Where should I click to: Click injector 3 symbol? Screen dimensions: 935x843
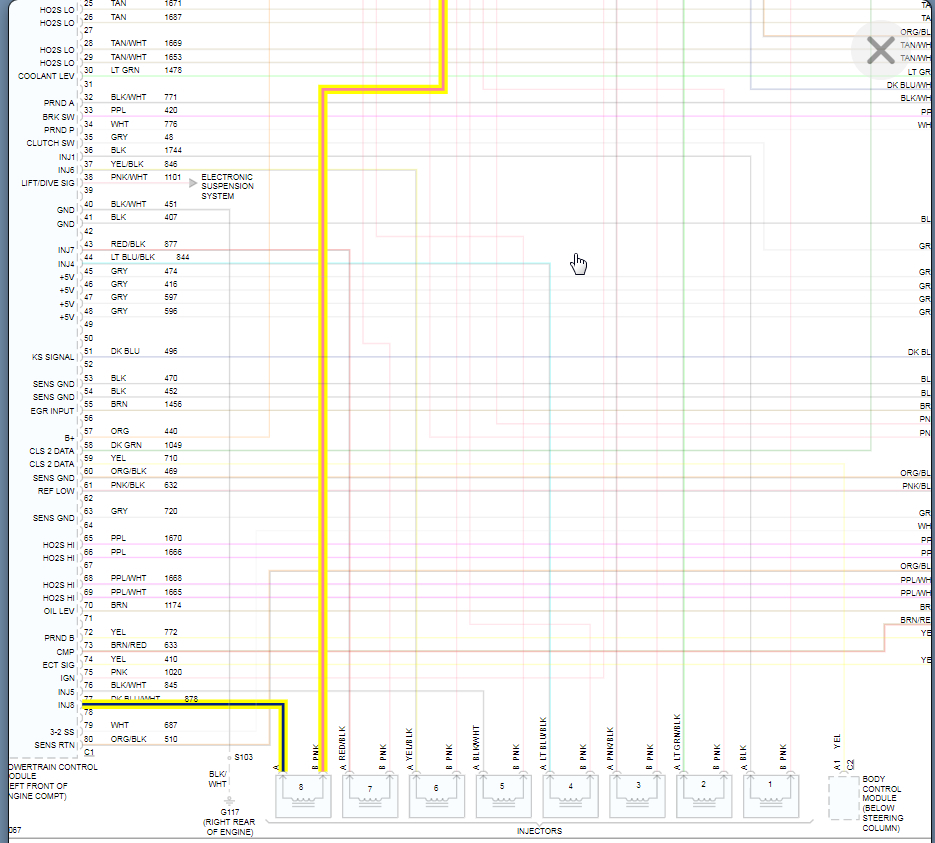tap(637, 796)
